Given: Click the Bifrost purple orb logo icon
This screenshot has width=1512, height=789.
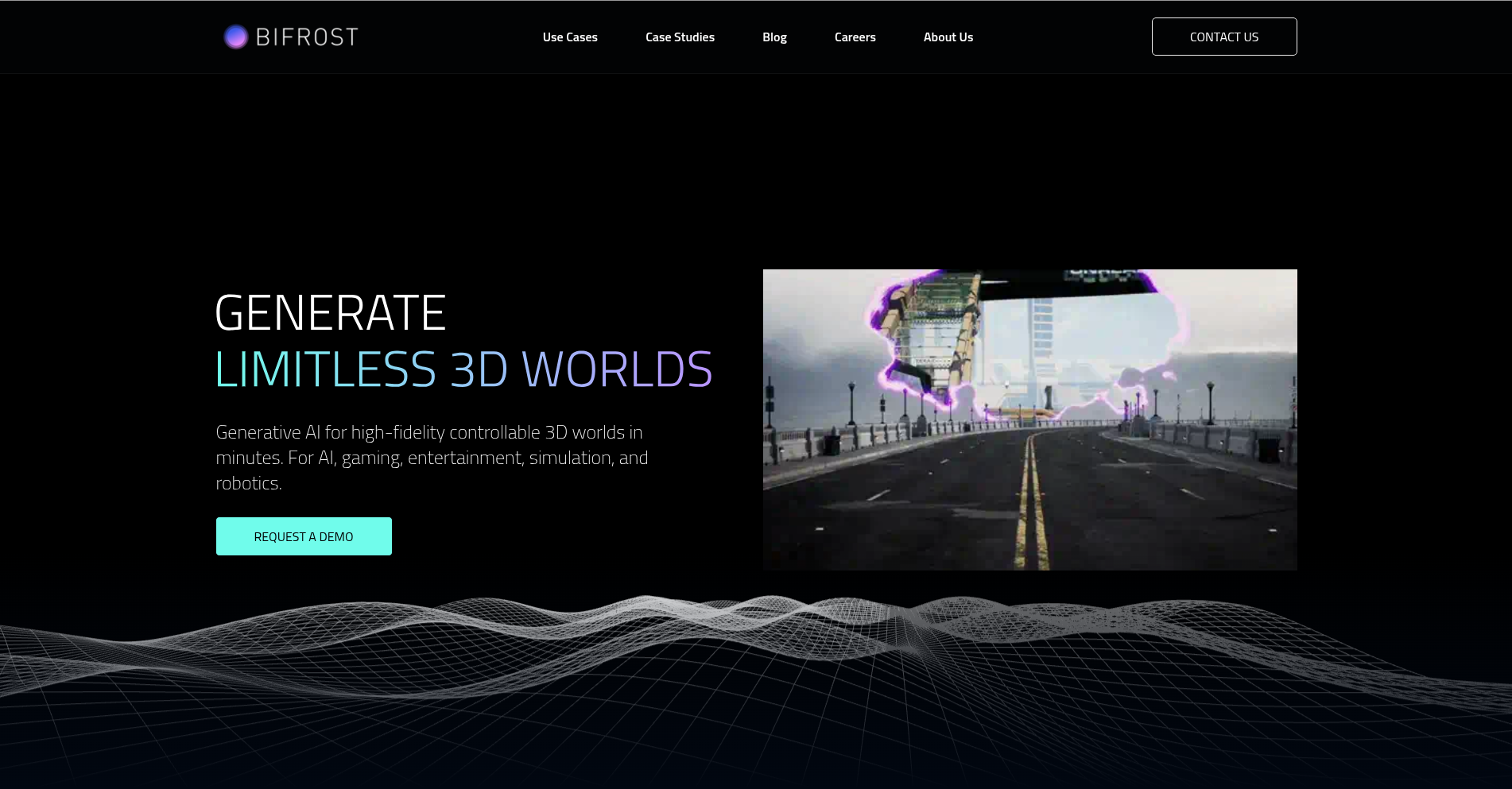Looking at the screenshot, I should tap(236, 37).
